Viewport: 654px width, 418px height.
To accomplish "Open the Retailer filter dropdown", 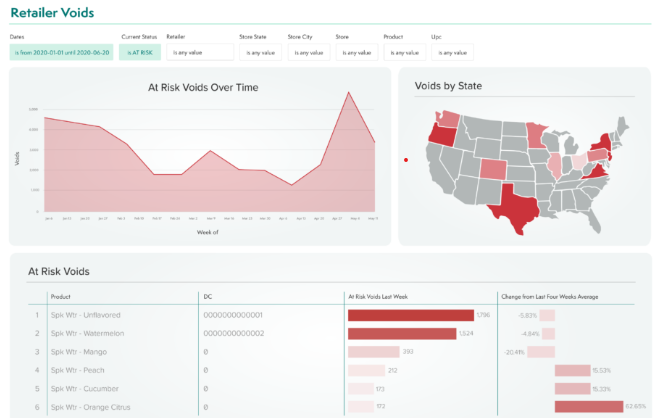I will 197,52.
